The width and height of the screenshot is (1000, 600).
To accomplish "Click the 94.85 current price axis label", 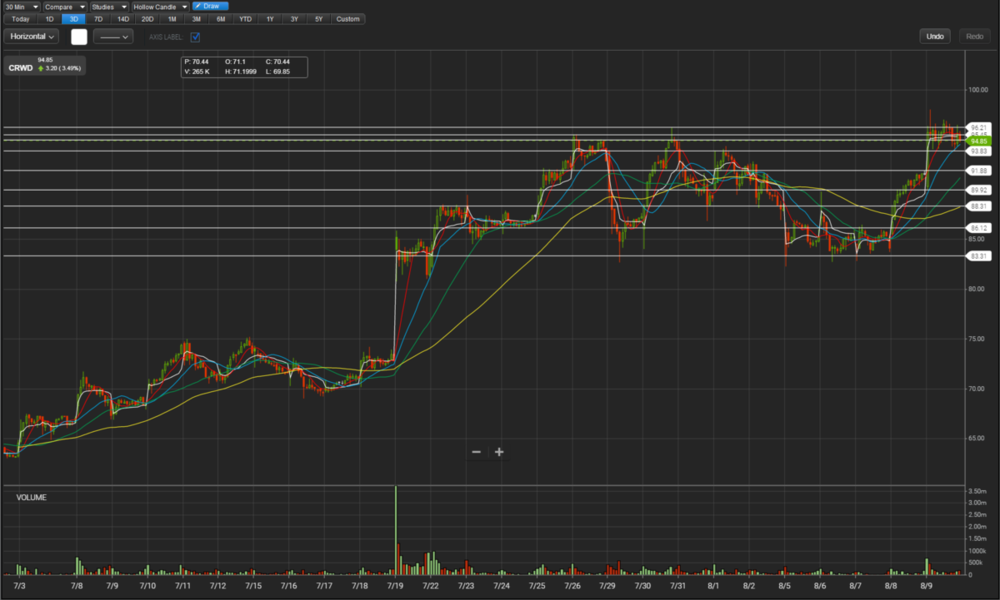I will pos(979,141).
